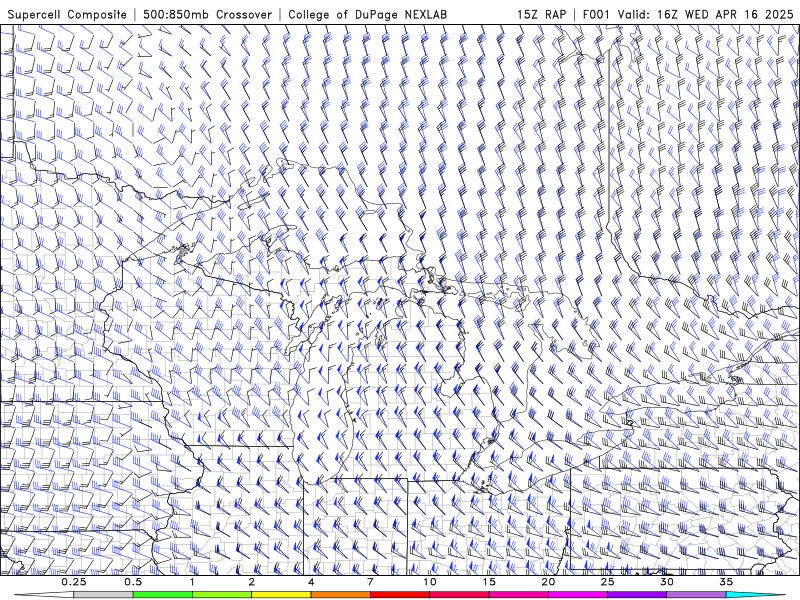The image size is (800, 600).
Task: Click the '15' legend value
Action: 489,582
